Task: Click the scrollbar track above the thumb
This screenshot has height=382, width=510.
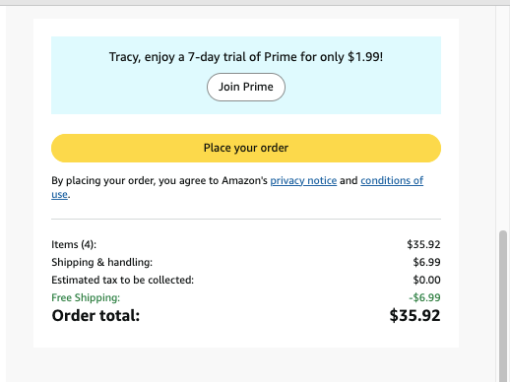Action: tap(503, 117)
